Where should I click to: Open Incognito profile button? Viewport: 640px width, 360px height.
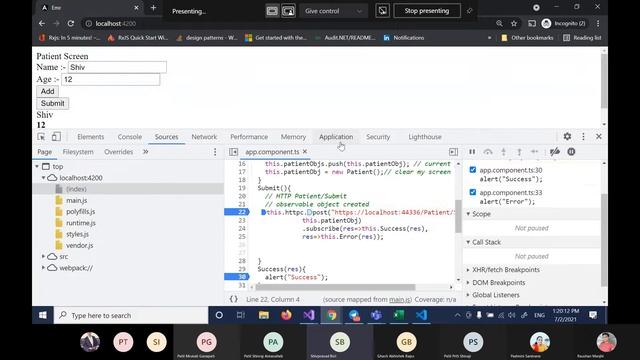pos(564,24)
